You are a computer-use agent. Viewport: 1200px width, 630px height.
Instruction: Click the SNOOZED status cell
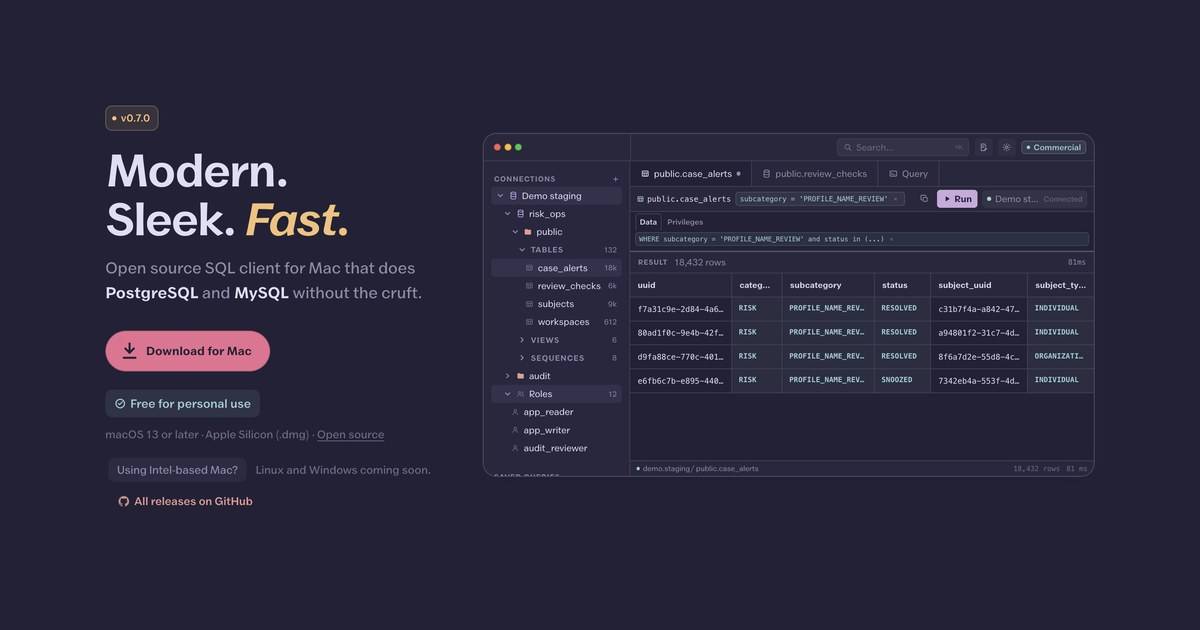tap(902, 381)
